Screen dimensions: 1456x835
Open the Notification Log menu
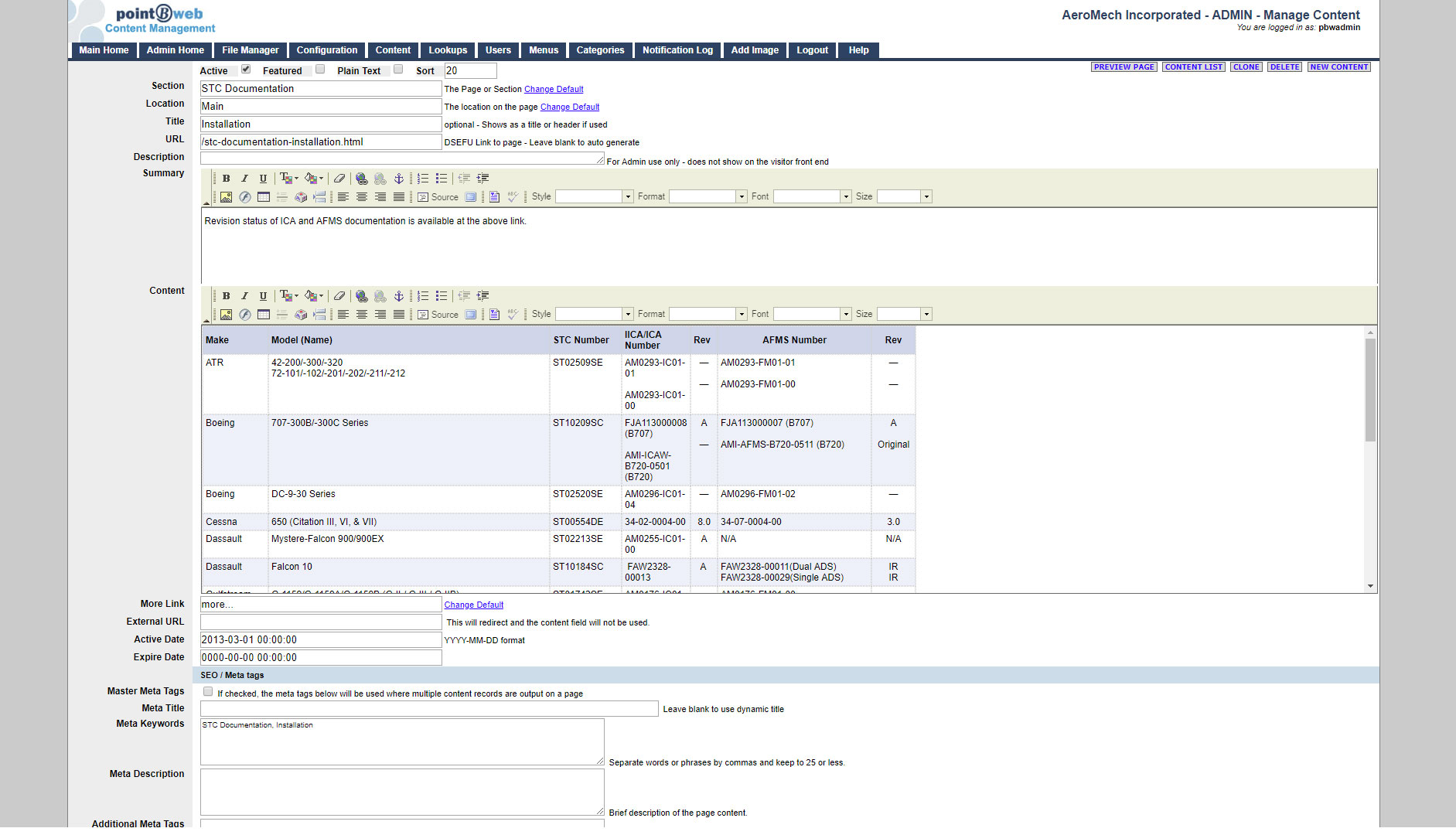[x=678, y=50]
